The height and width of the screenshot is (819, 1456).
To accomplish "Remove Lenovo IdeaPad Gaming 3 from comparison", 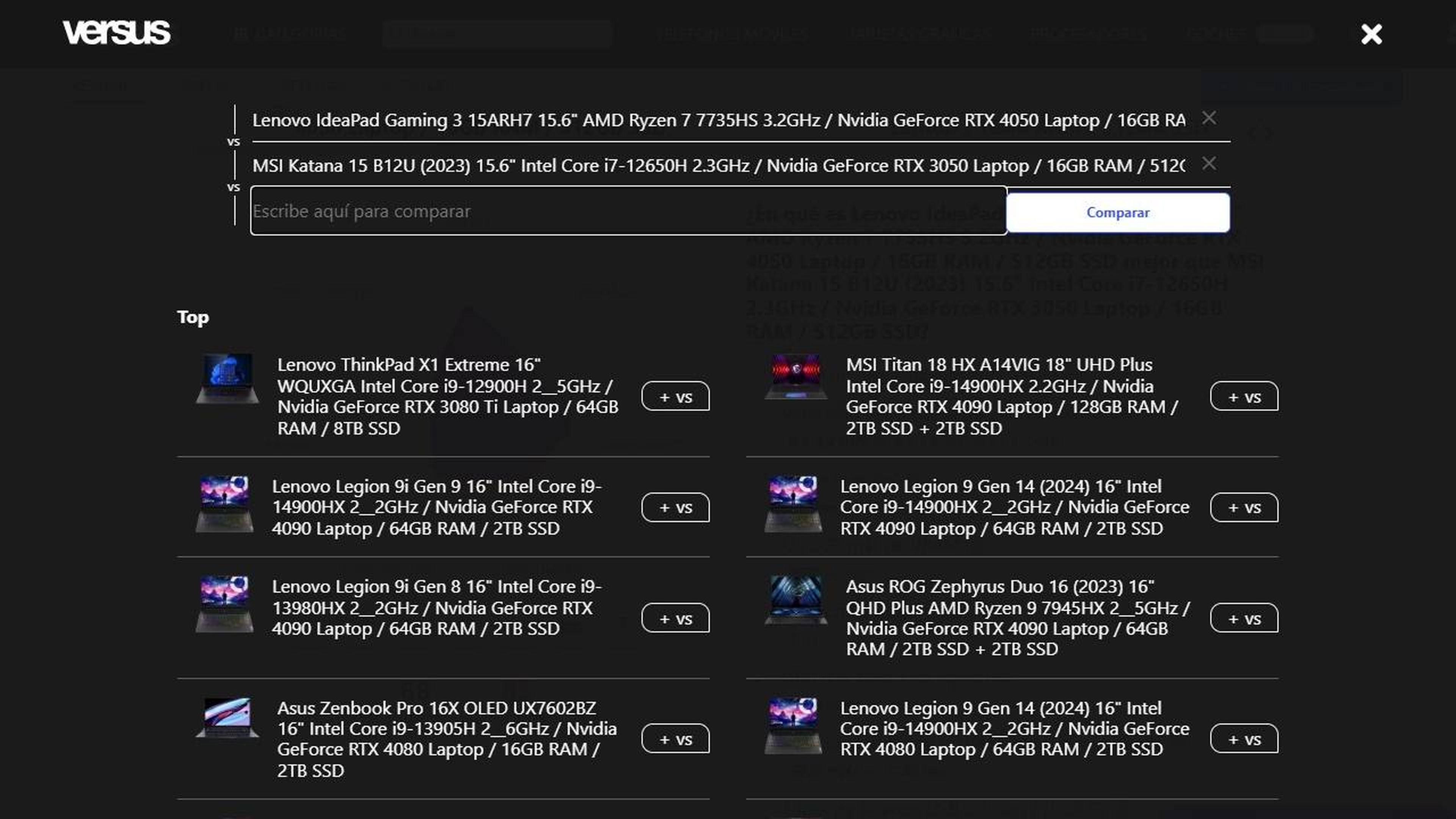I will (x=1209, y=118).
